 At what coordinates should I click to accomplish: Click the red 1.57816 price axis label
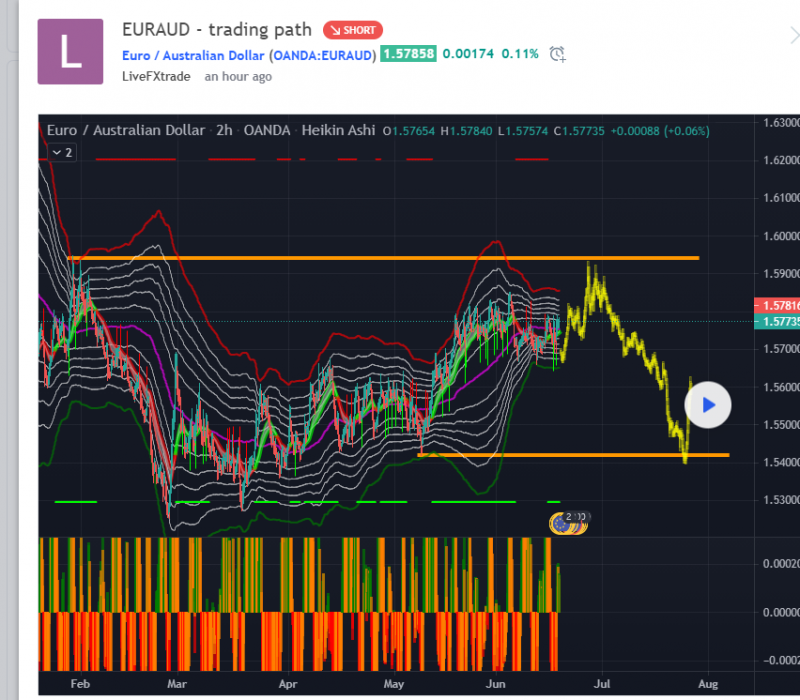(775, 304)
